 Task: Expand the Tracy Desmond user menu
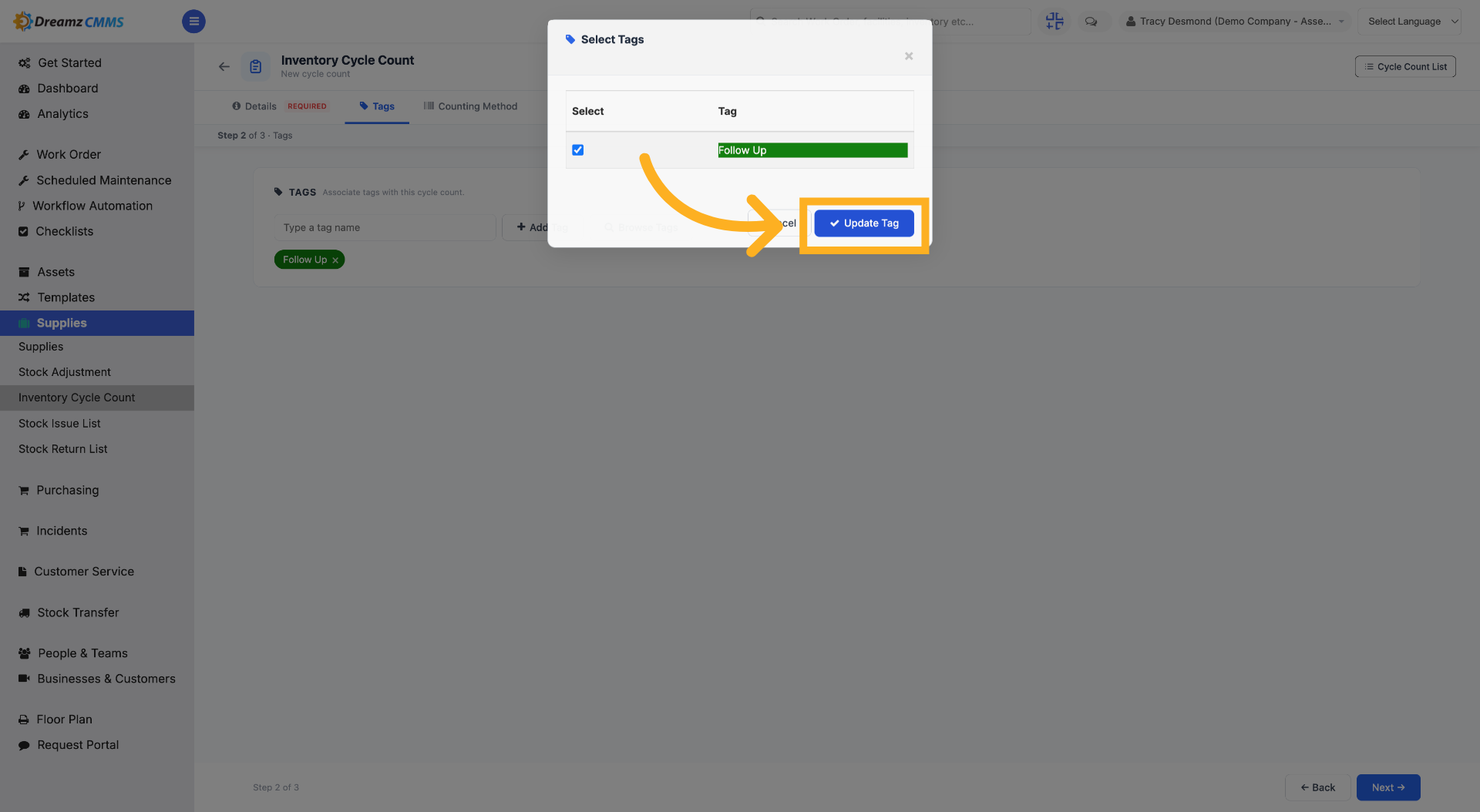point(1234,22)
